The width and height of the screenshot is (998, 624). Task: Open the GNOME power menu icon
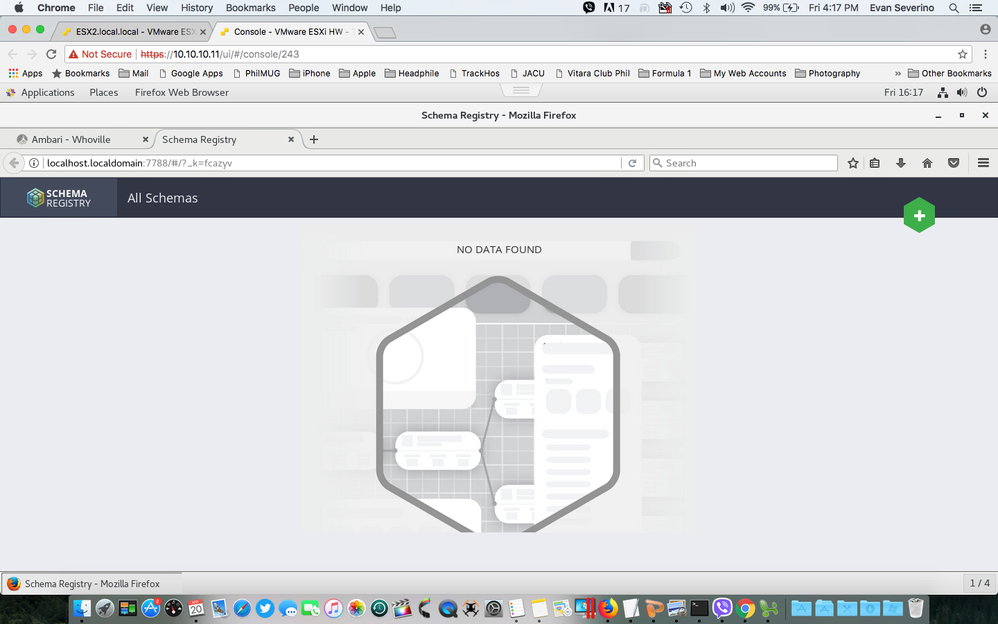coord(982,92)
